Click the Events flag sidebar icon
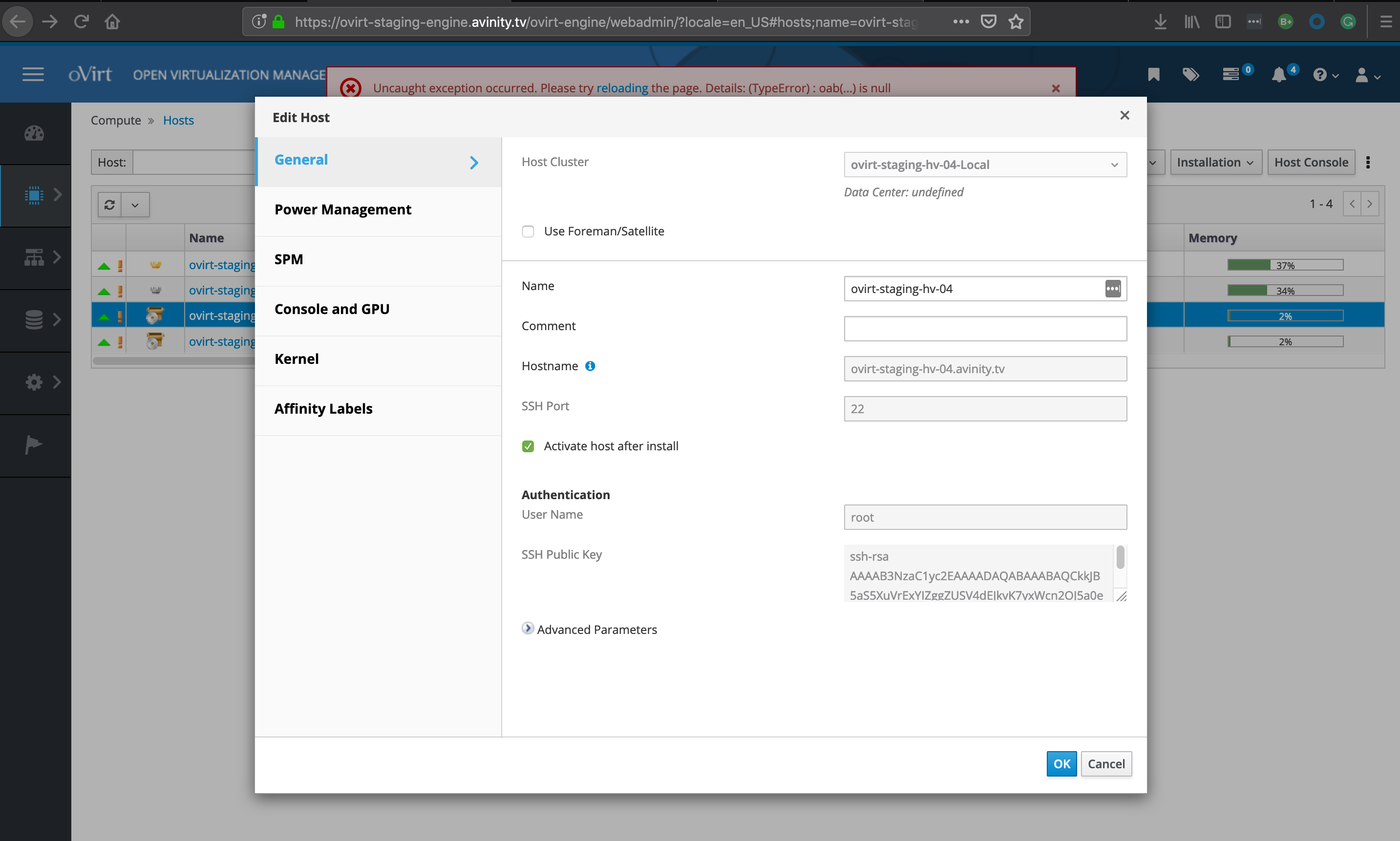The width and height of the screenshot is (1400, 841). (x=33, y=445)
